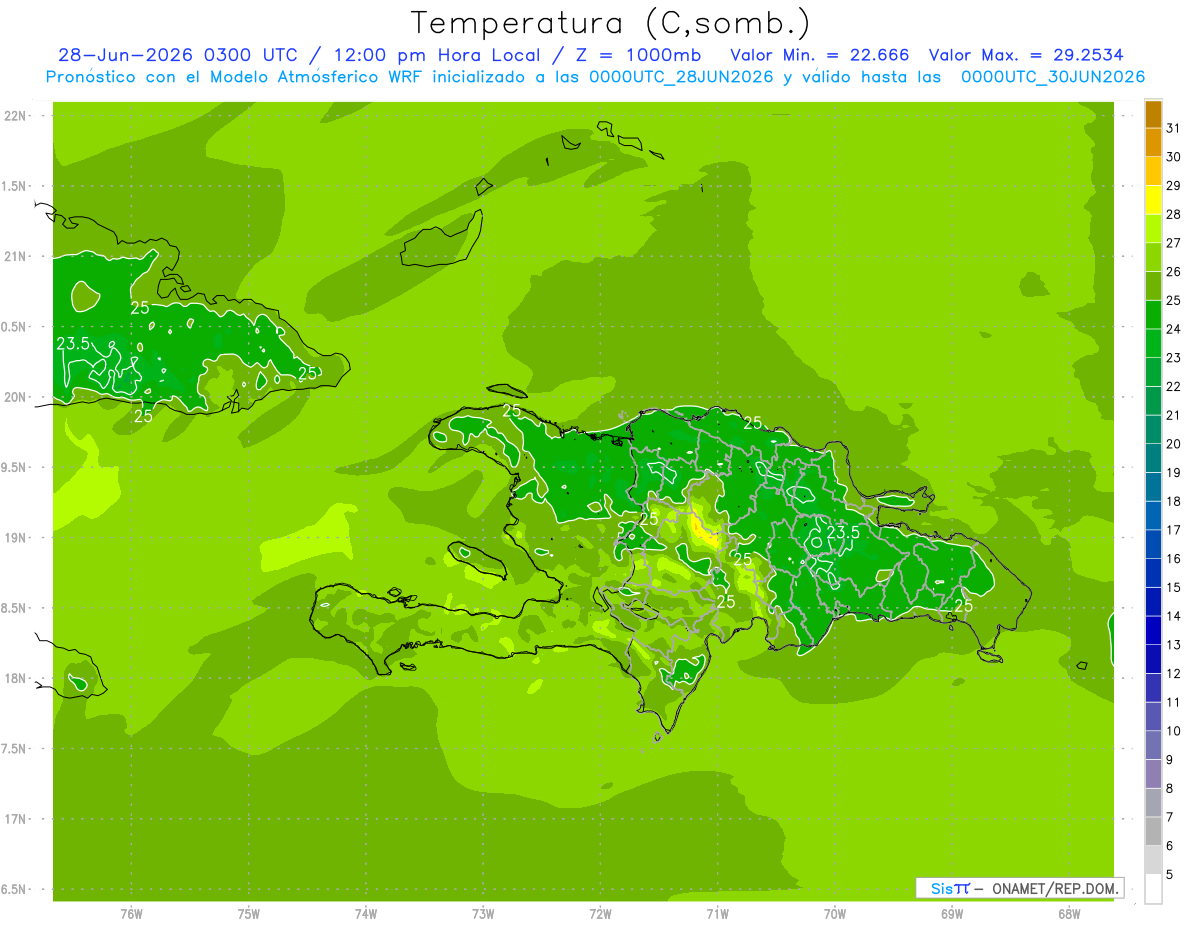Viewport: 1200px width, 927px height.
Task: Click '23.5' contour label over Dominican Republic
Action: coord(843,533)
